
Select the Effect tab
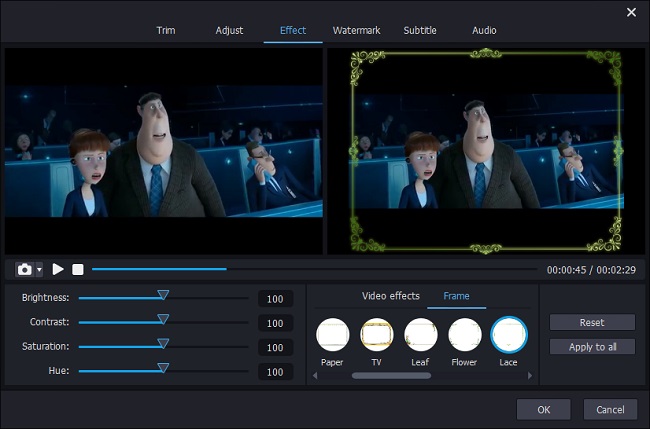(x=293, y=30)
